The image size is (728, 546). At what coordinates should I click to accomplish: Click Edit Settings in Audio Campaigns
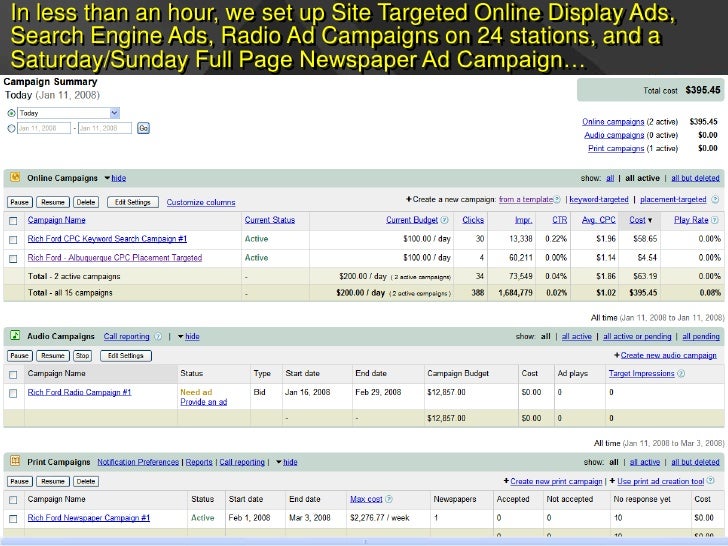(x=126, y=356)
